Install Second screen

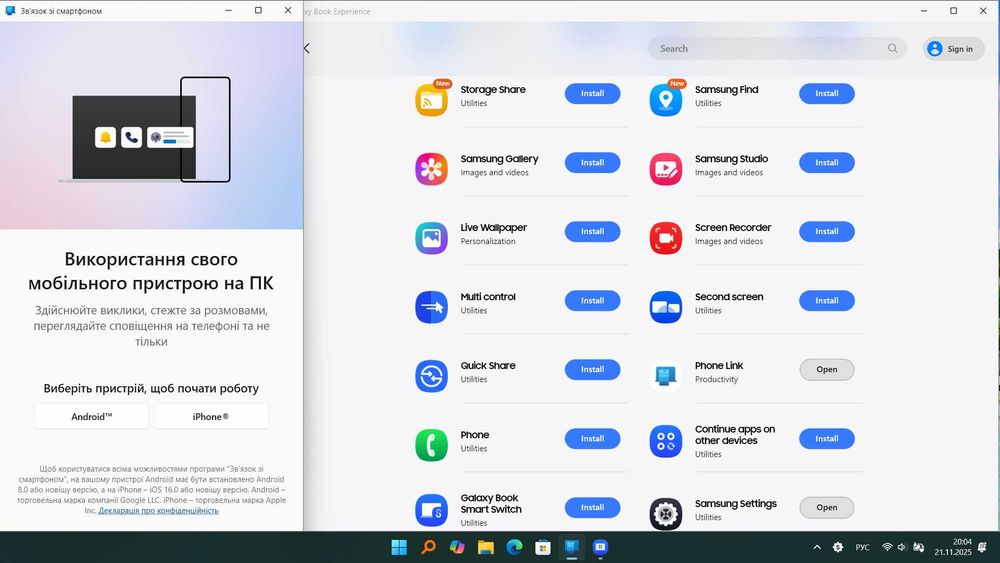click(827, 300)
